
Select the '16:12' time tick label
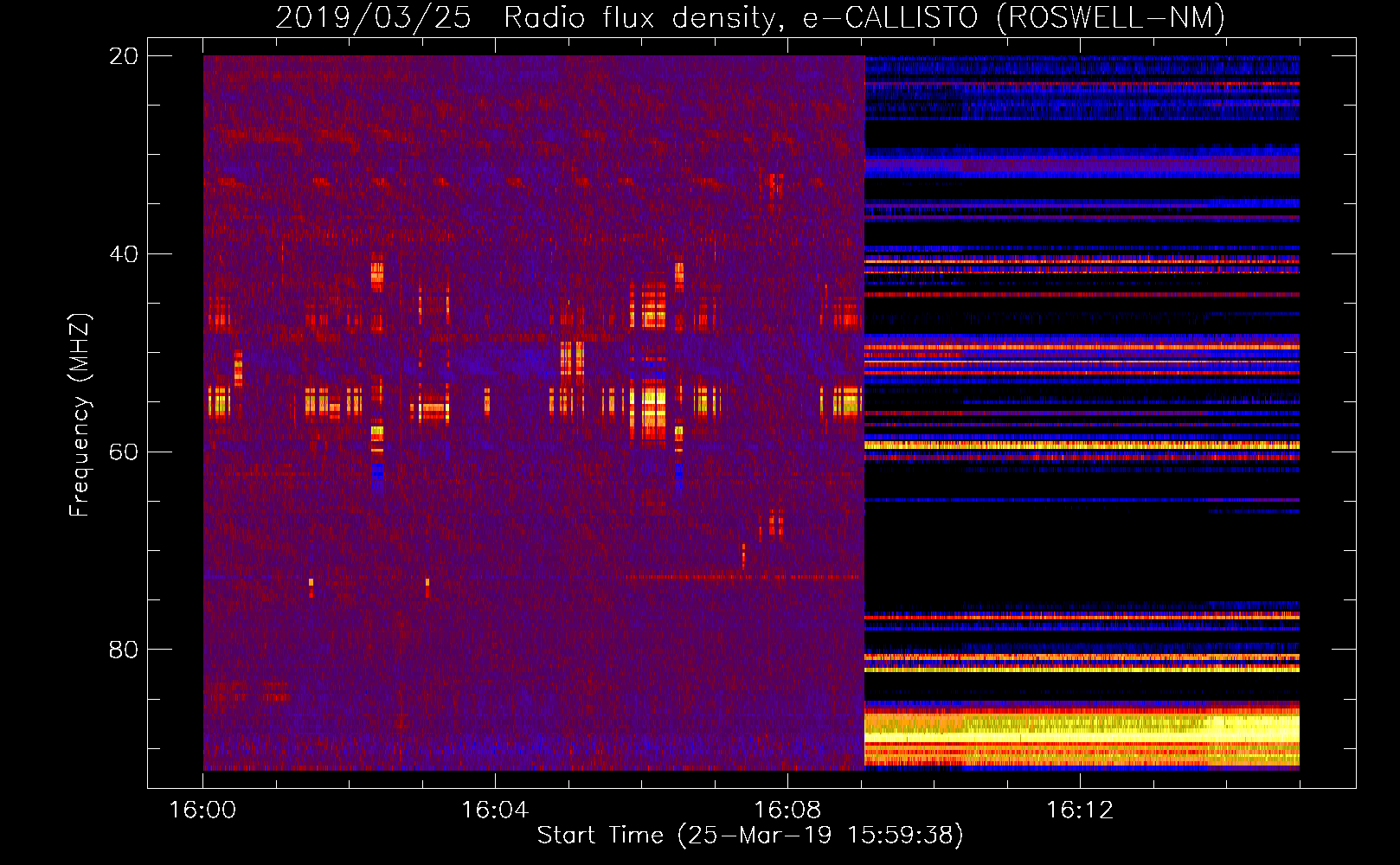(x=1080, y=811)
